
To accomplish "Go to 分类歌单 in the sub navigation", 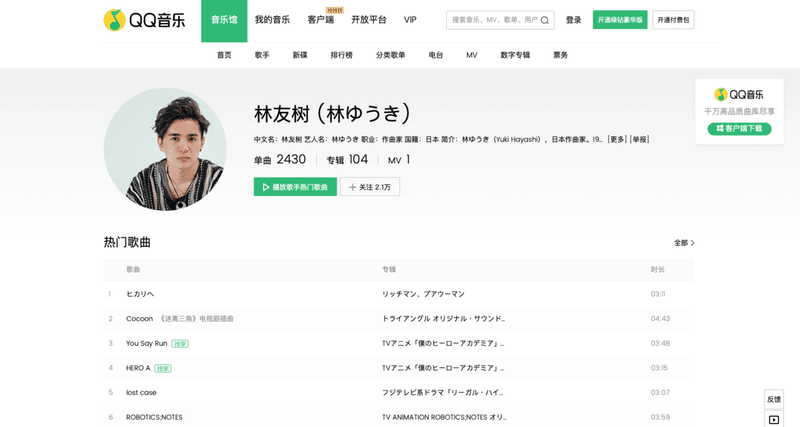I will coord(390,55).
